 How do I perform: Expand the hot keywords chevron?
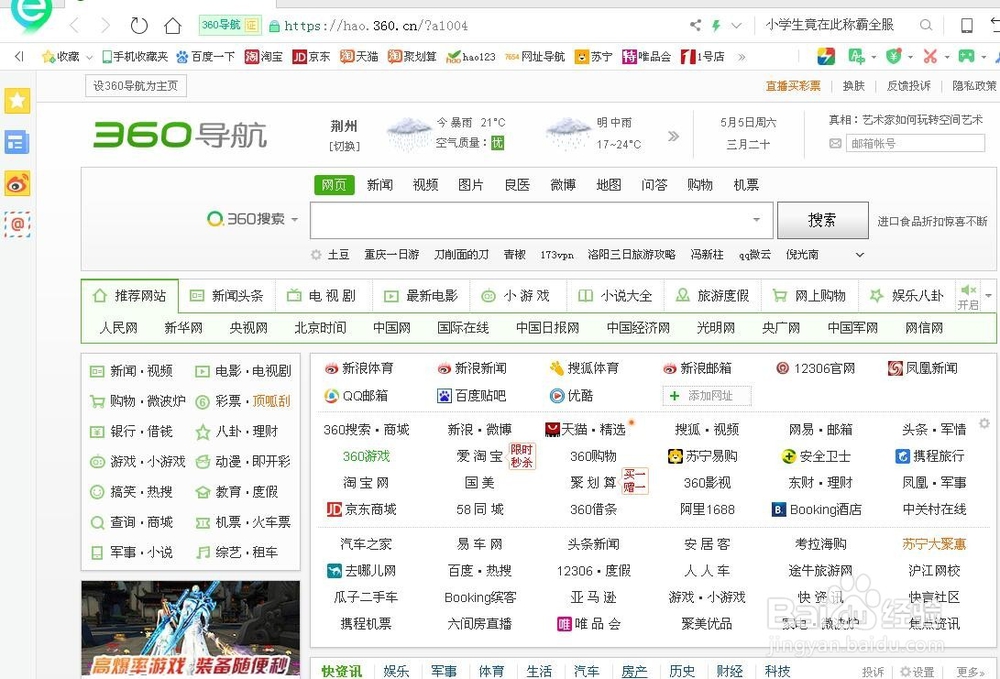pyautogui.click(x=860, y=254)
